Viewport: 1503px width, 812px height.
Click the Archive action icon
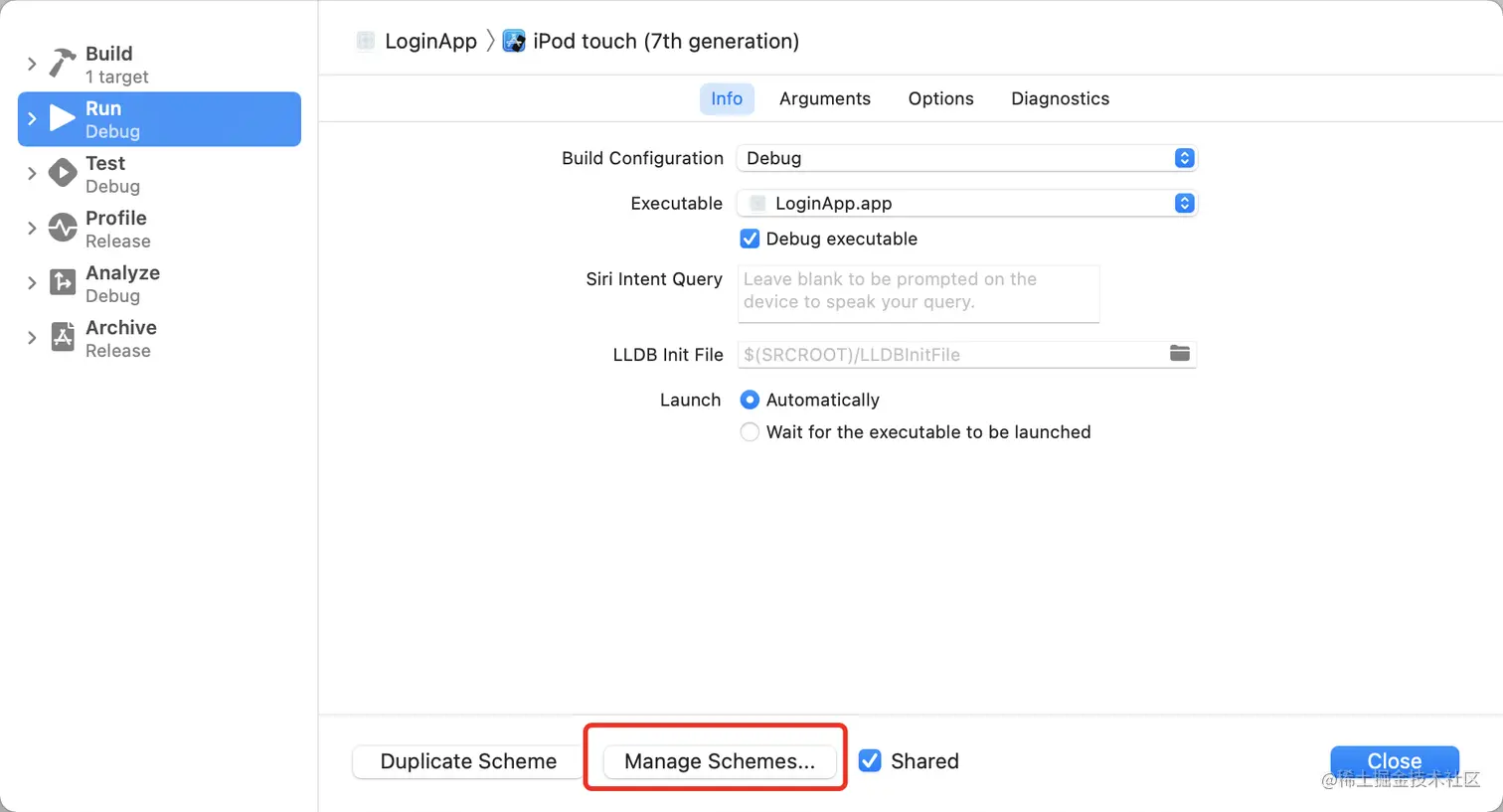point(63,337)
